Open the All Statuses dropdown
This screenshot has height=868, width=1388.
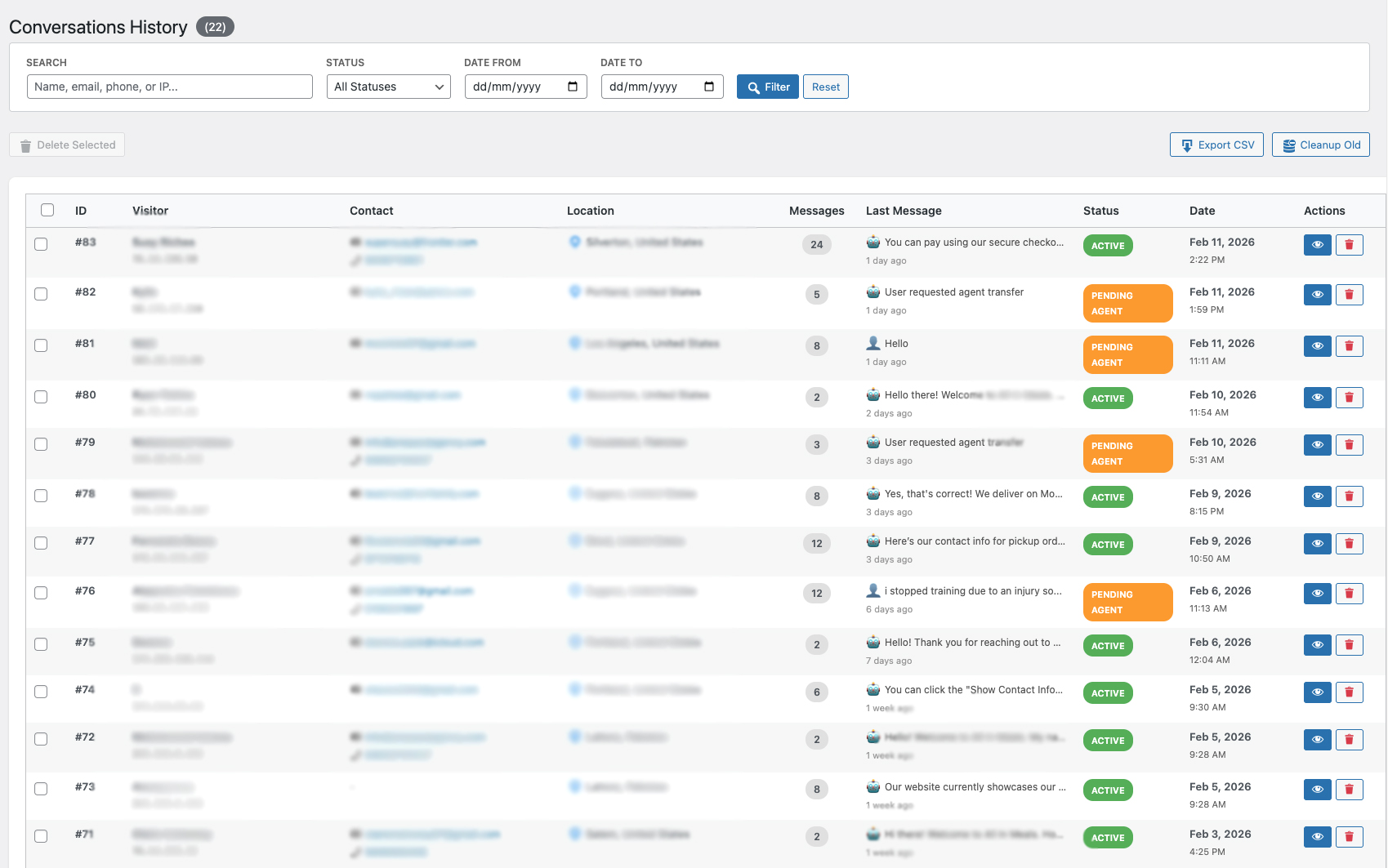click(x=388, y=86)
